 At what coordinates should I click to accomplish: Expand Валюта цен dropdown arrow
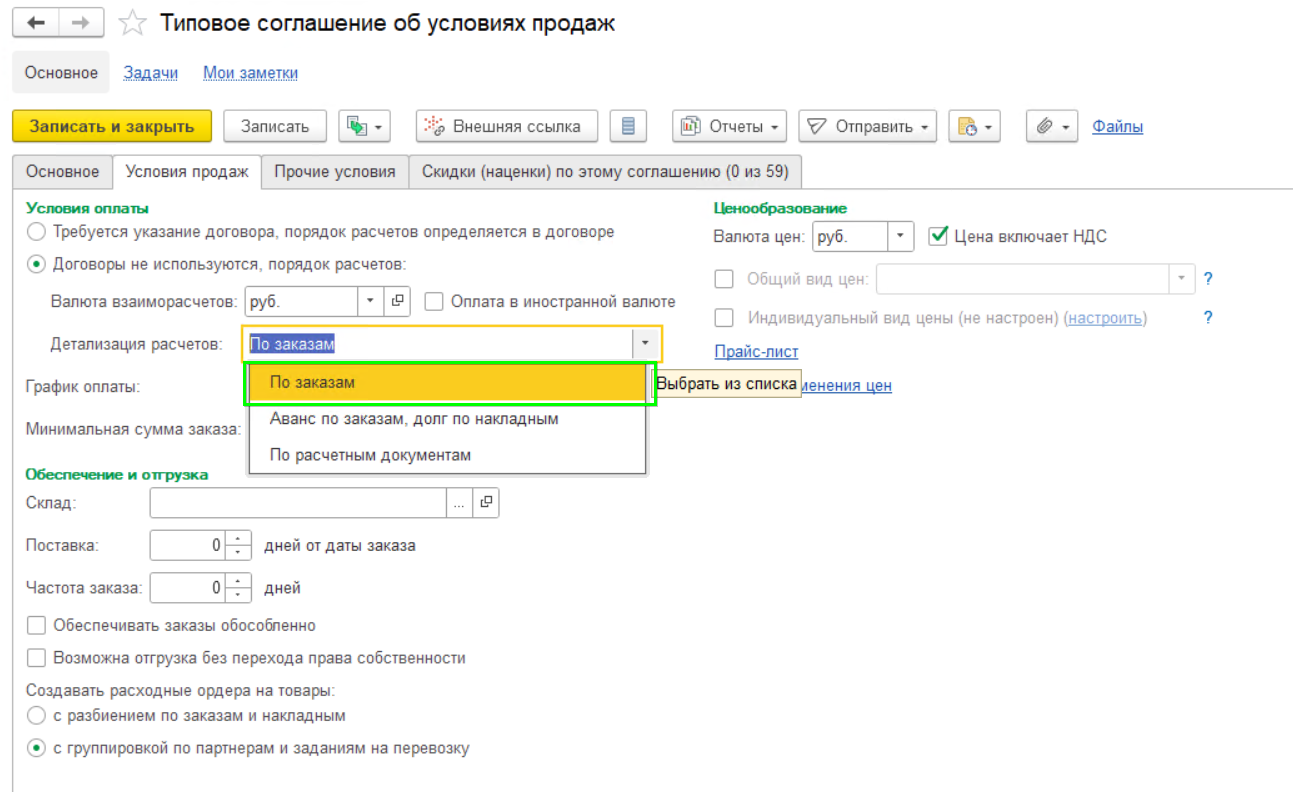point(901,237)
